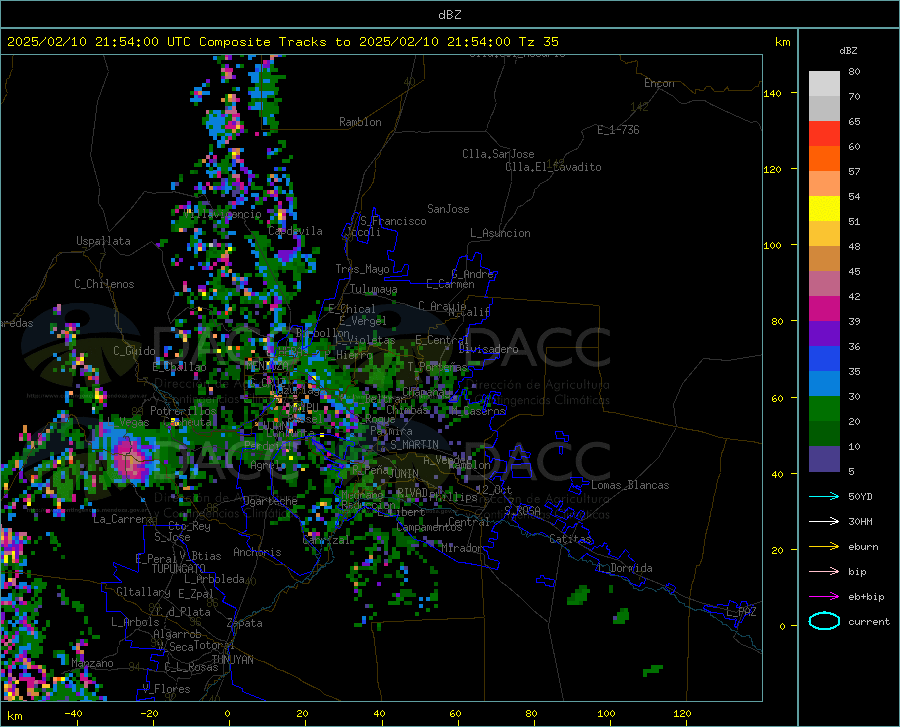Click the TUPUNGATO place label
This screenshot has height=727, width=900.
click(x=179, y=569)
